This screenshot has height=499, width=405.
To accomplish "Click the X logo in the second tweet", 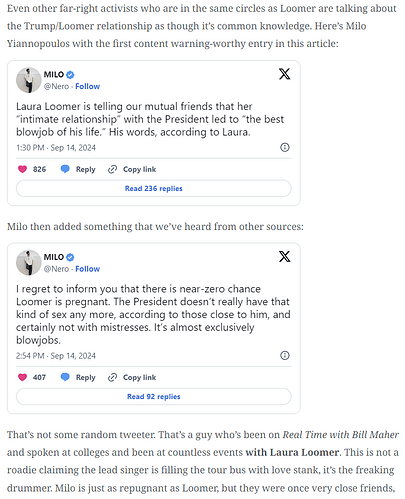I will [284, 256].
